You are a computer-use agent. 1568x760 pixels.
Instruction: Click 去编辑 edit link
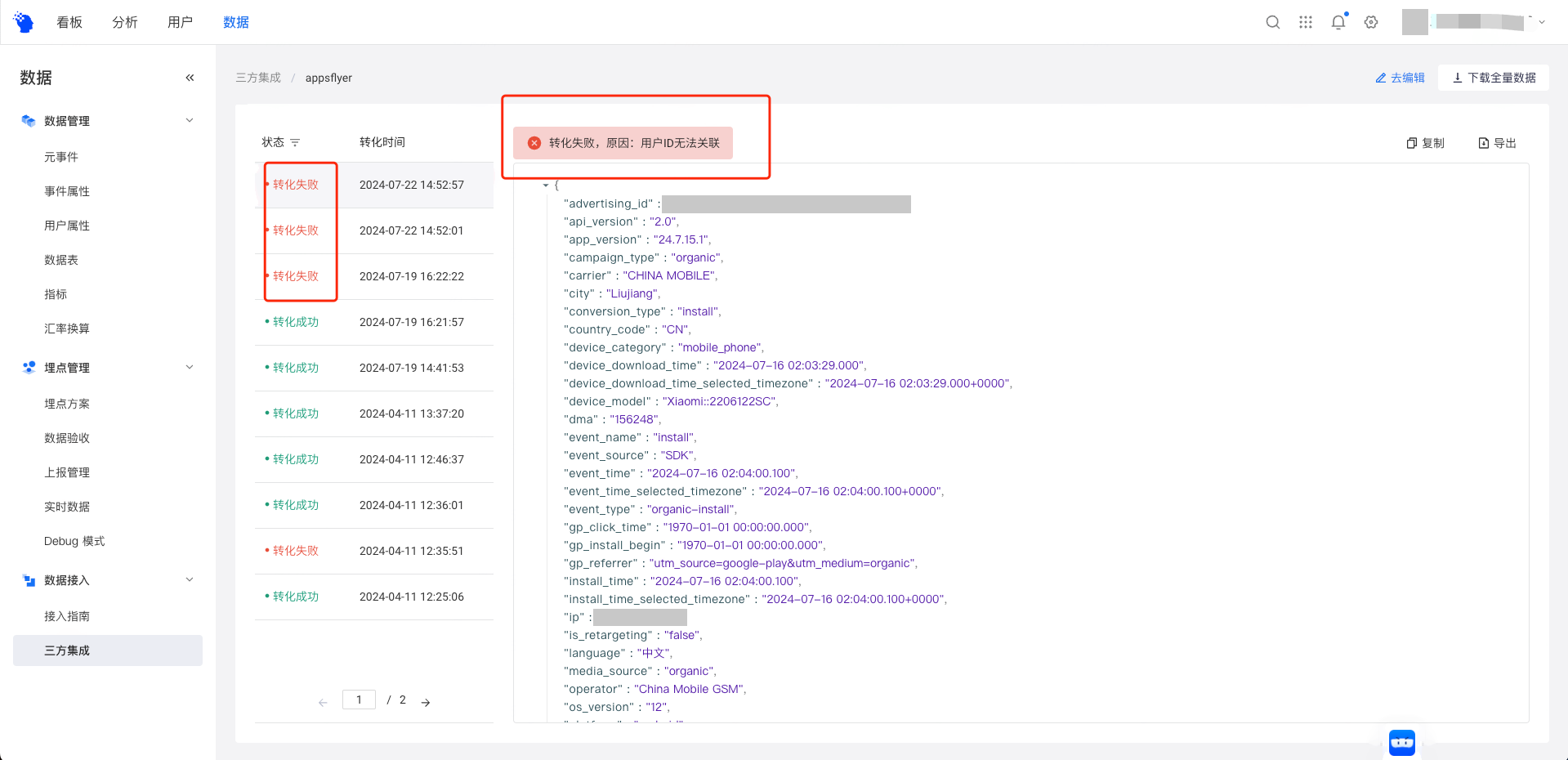click(1400, 78)
